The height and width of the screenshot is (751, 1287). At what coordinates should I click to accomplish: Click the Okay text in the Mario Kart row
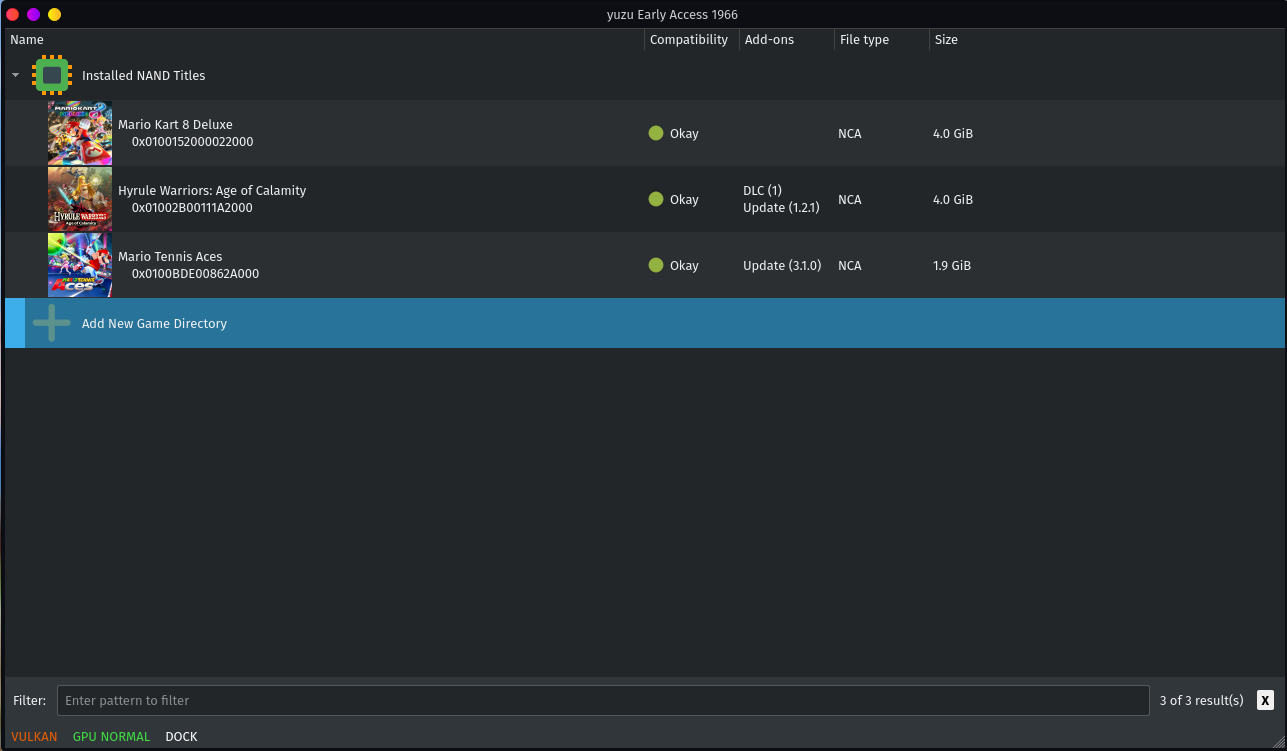684,134
